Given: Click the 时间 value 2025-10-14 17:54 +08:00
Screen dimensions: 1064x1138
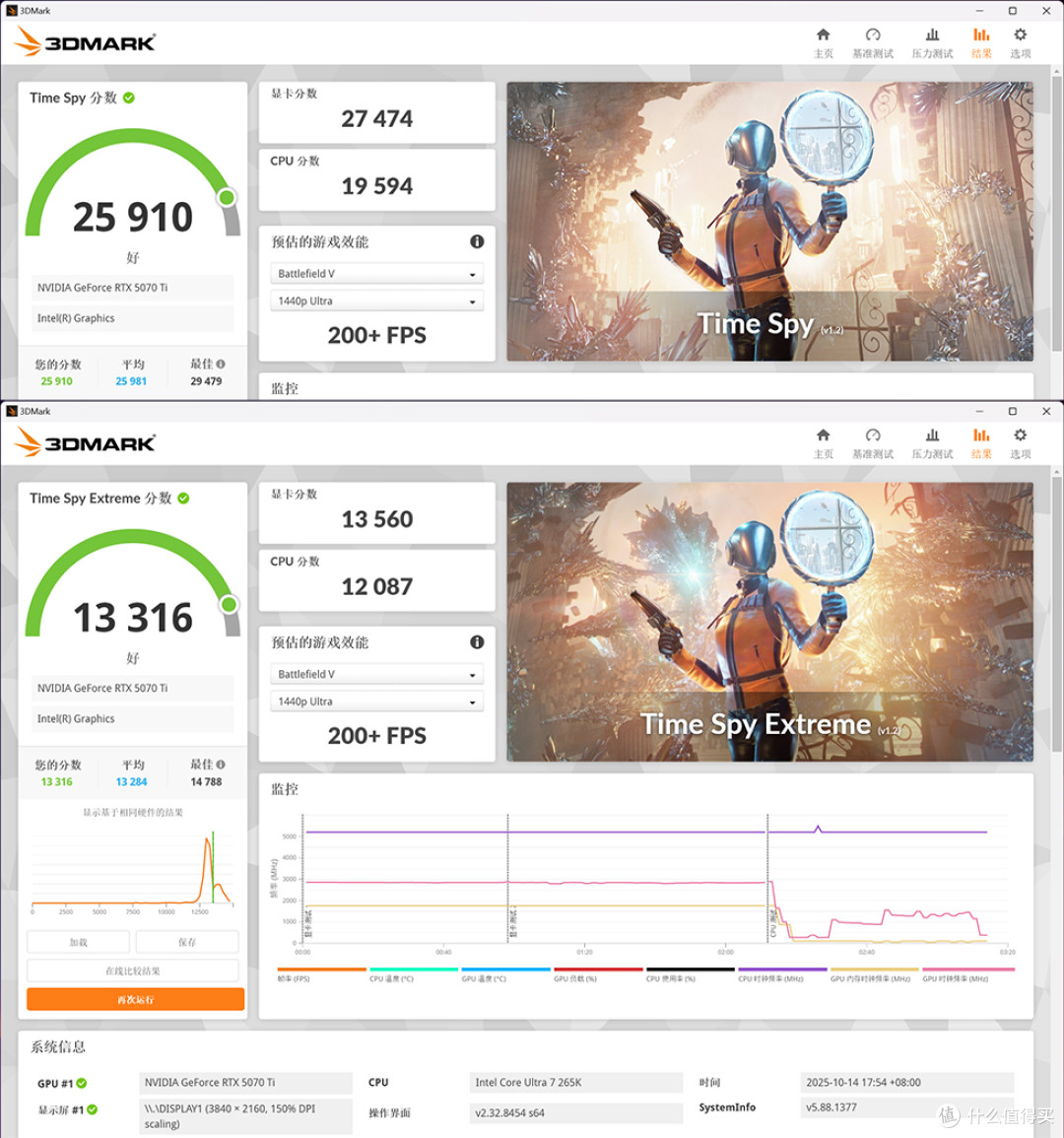Looking at the screenshot, I should coord(906,1083).
